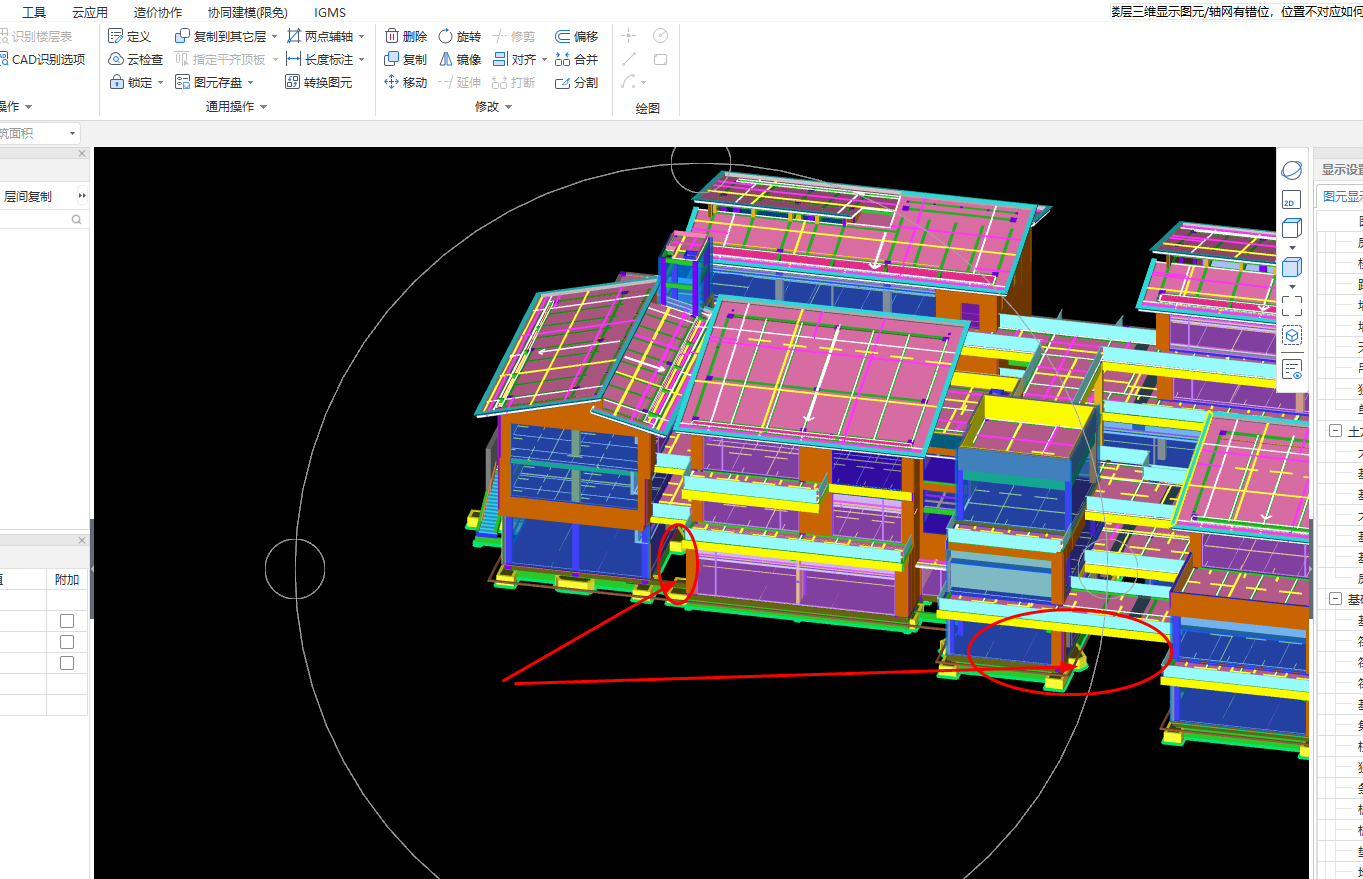Select 长度标注 length dimension tool

click(x=320, y=59)
